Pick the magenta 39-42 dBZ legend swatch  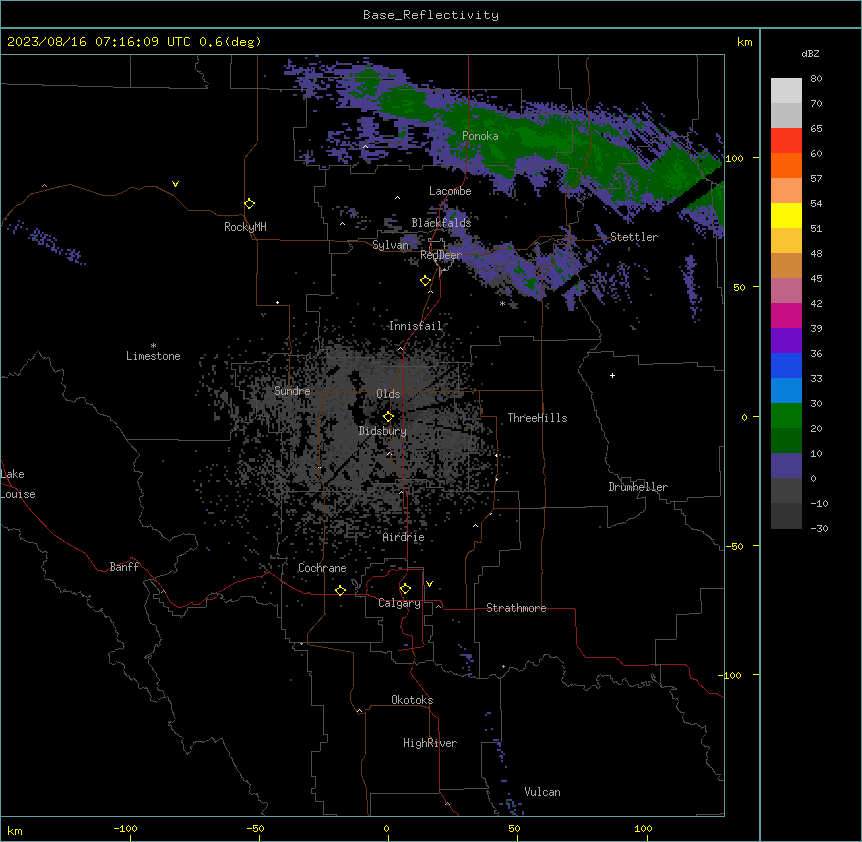[786, 315]
